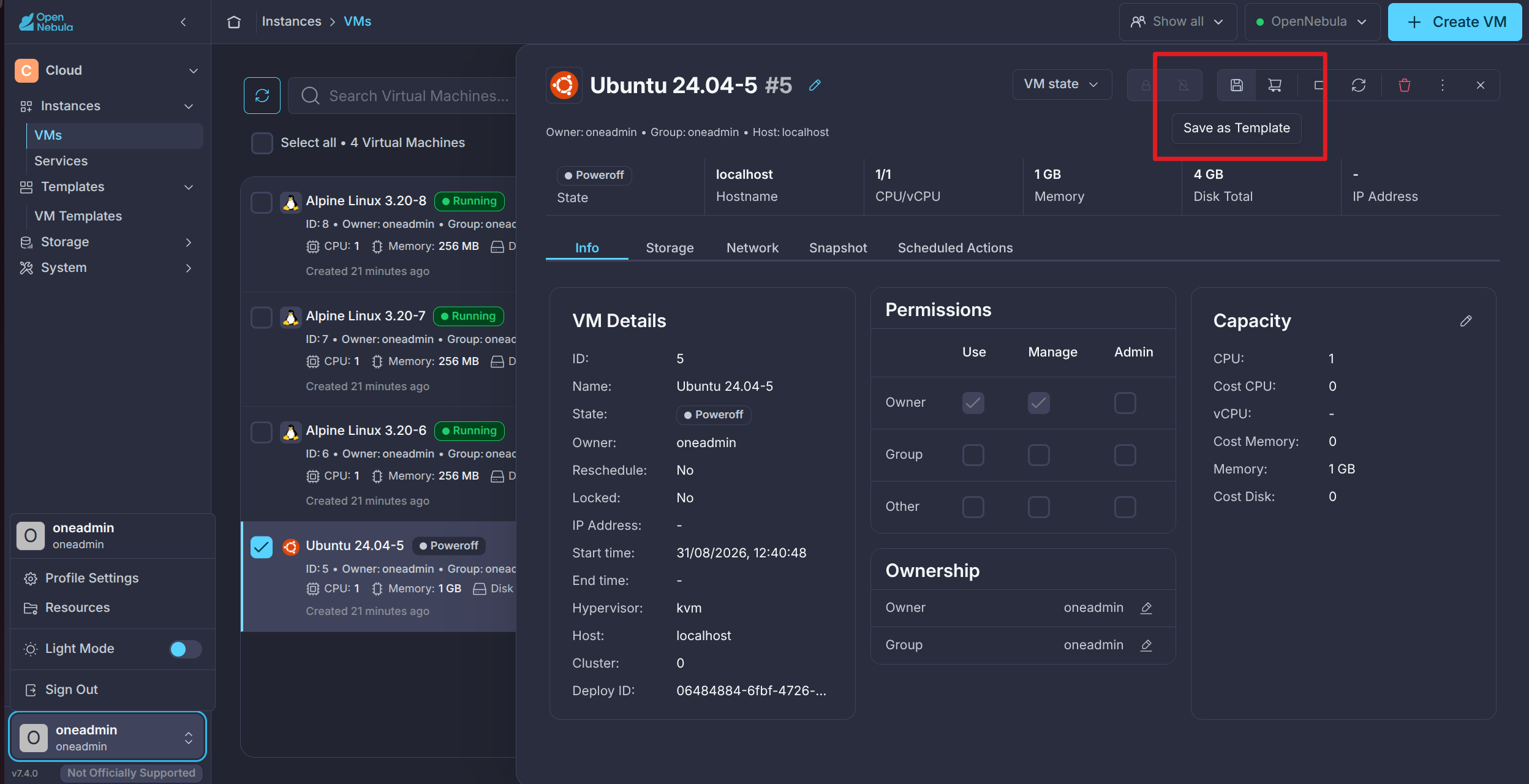
Task: Switch to the Network tab
Action: (x=752, y=248)
